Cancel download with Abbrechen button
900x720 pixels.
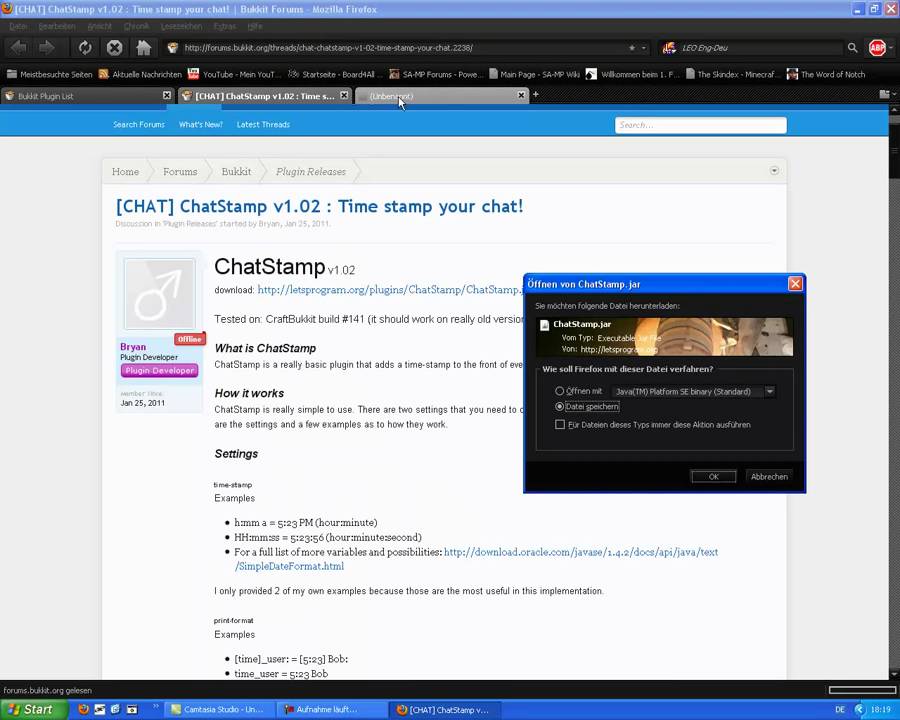point(769,477)
